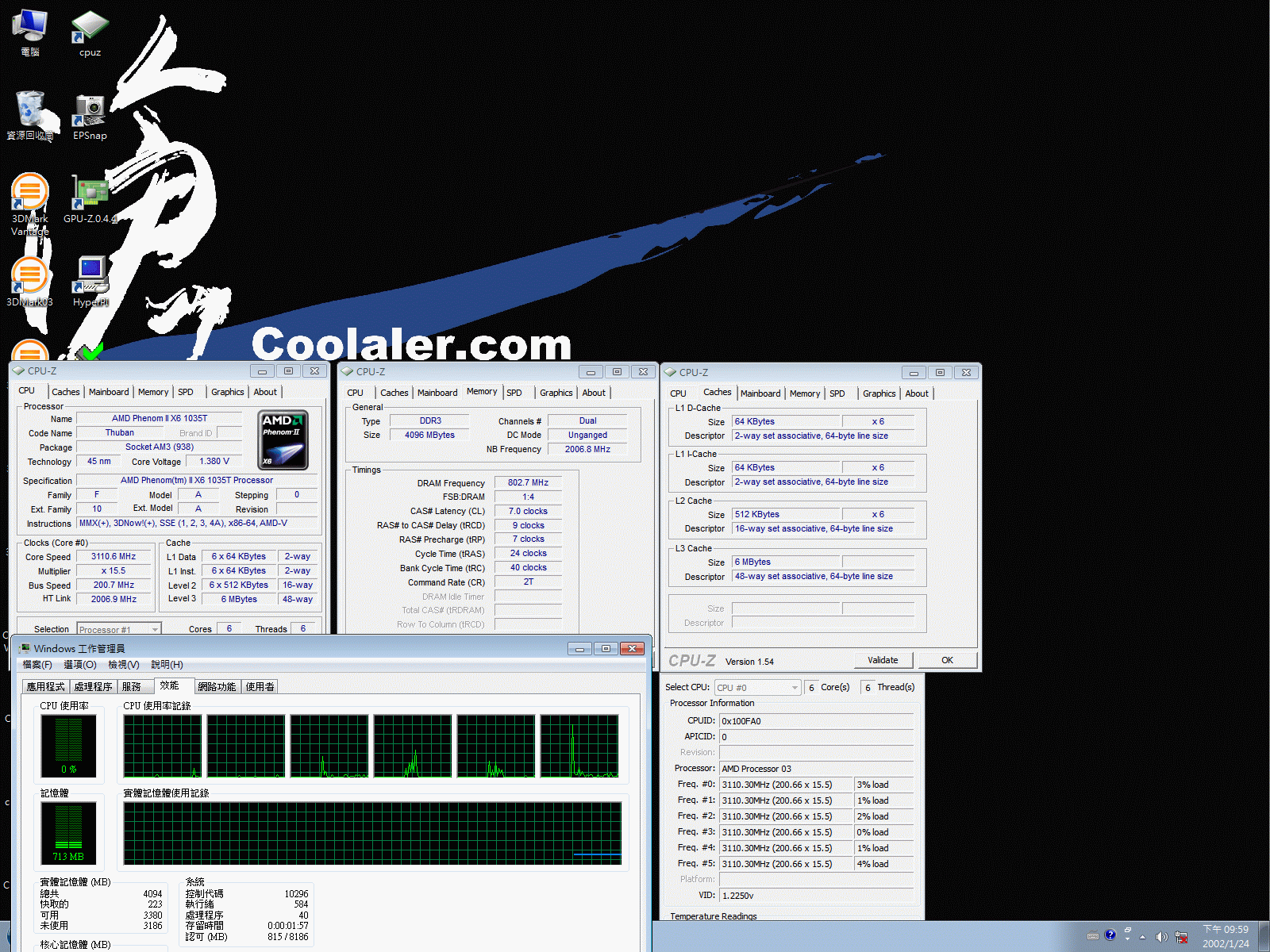Click the Task Manager title bar icon

point(25,649)
